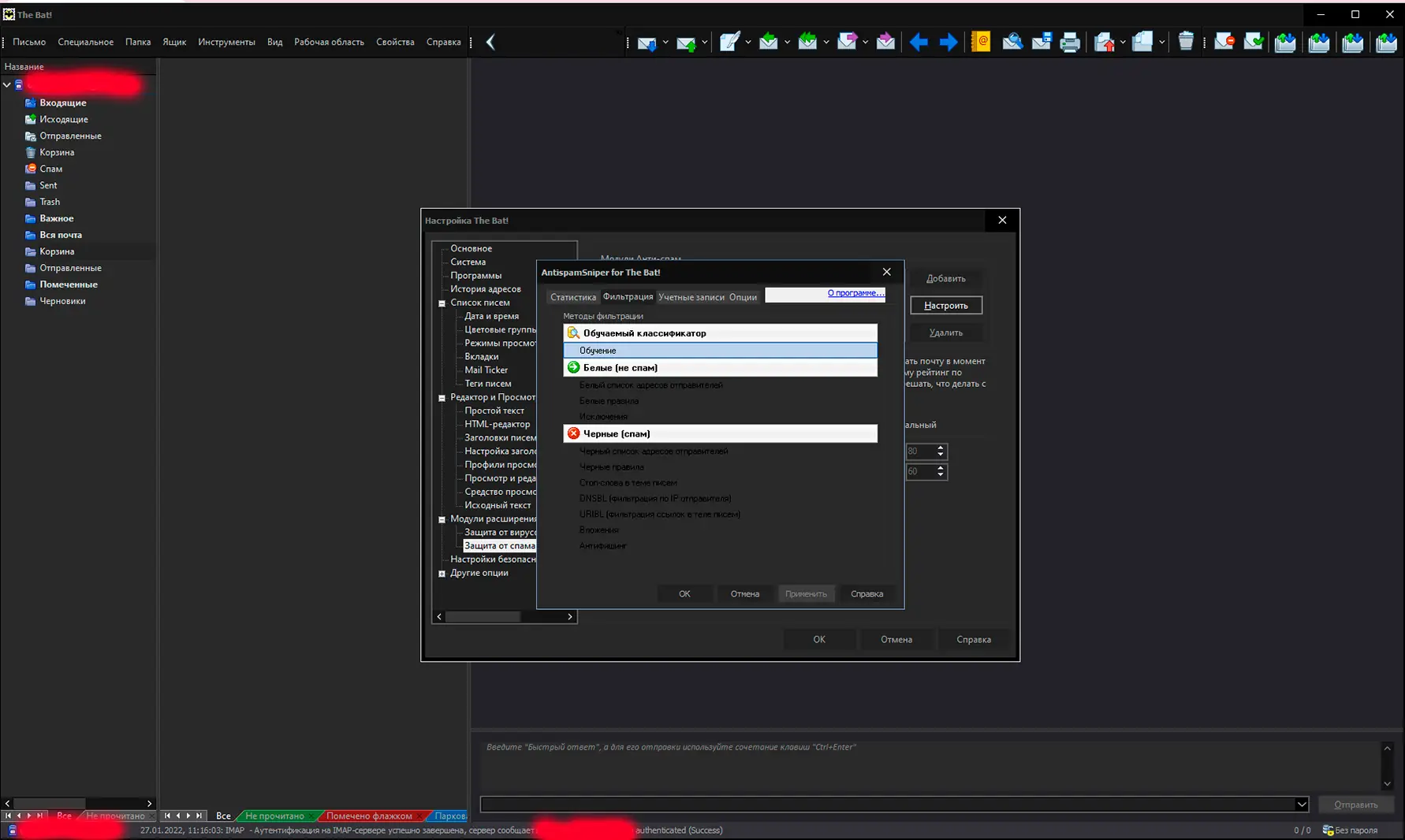Open the move to folder dropdown arrow
1405x840 pixels.
(1122, 43)
